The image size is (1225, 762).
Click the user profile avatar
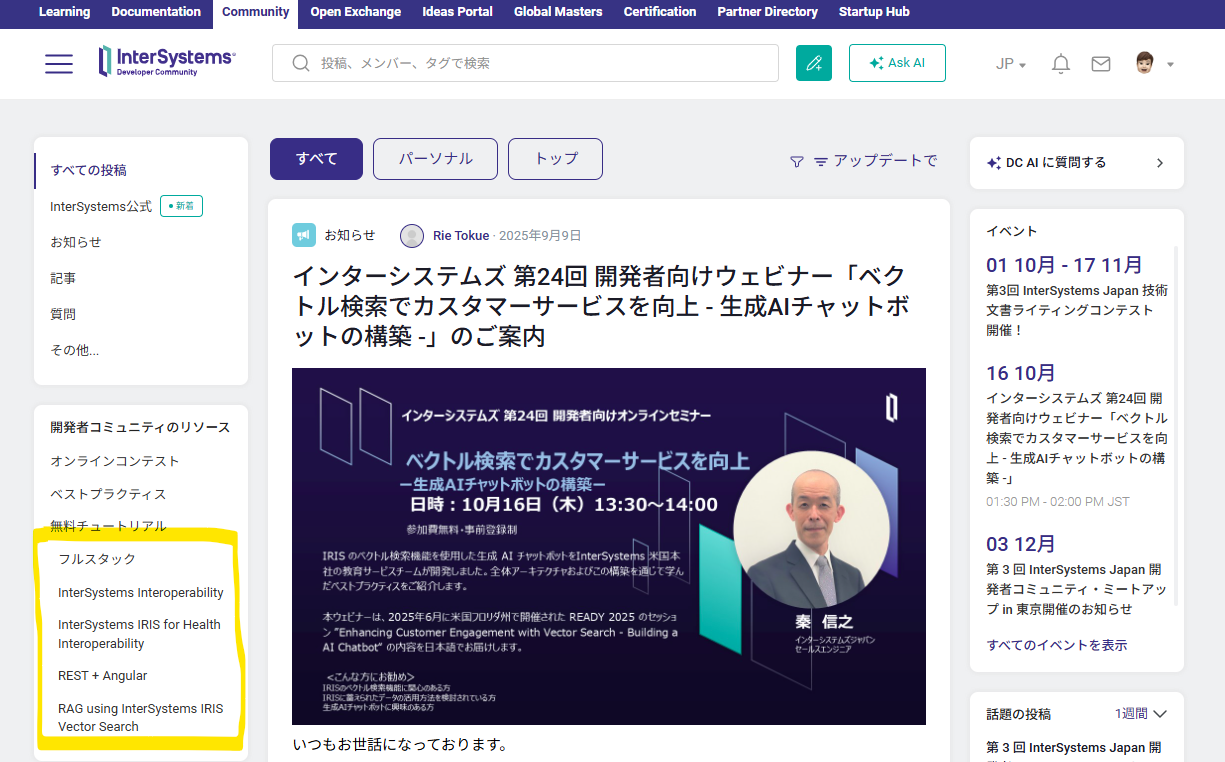click(x=1146, y=63)
